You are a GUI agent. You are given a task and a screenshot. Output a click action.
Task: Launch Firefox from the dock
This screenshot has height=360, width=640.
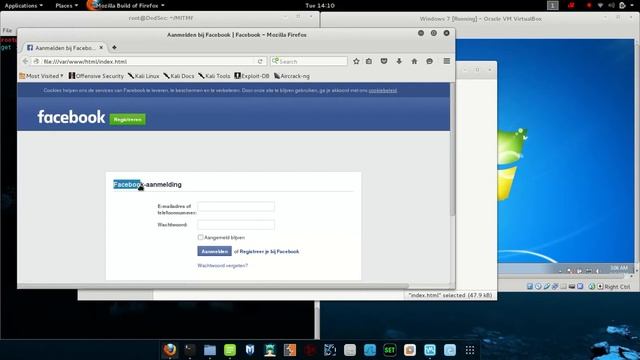point(170,350)
